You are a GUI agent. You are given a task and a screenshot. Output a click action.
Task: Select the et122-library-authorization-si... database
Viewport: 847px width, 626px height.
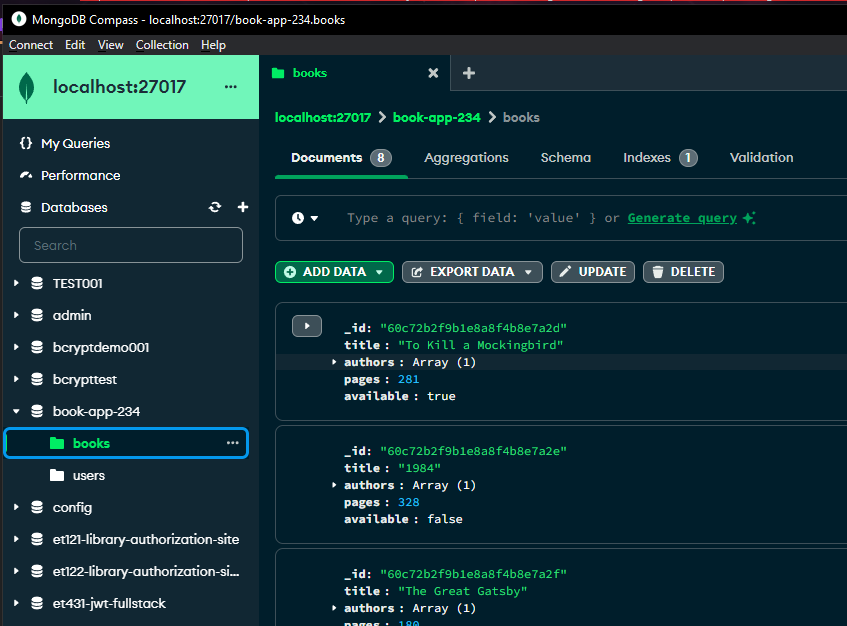pyautogui.click(x=146, y=571)
